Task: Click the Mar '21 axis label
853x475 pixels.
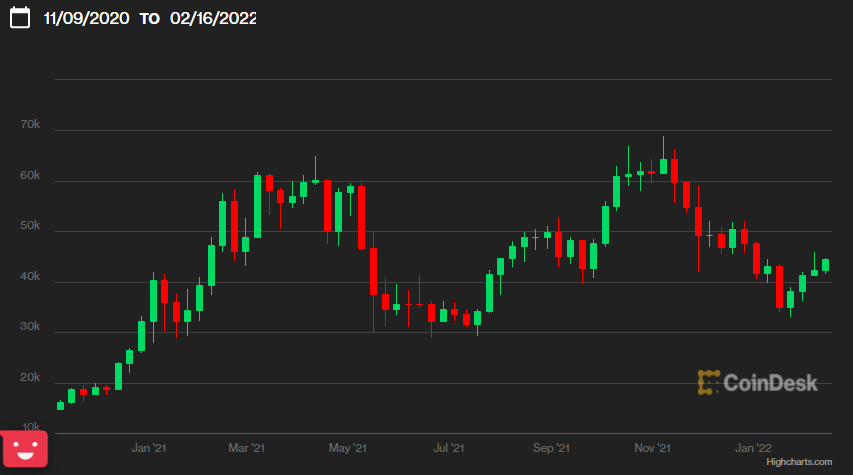Action: [246, 448]
